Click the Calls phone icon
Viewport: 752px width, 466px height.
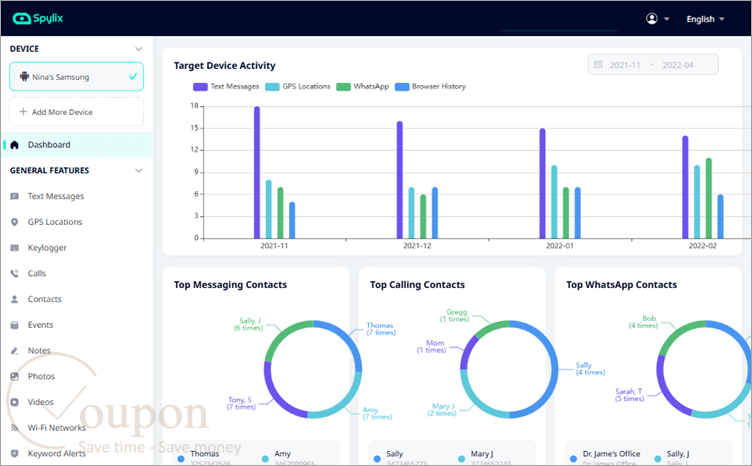[14, 273]
